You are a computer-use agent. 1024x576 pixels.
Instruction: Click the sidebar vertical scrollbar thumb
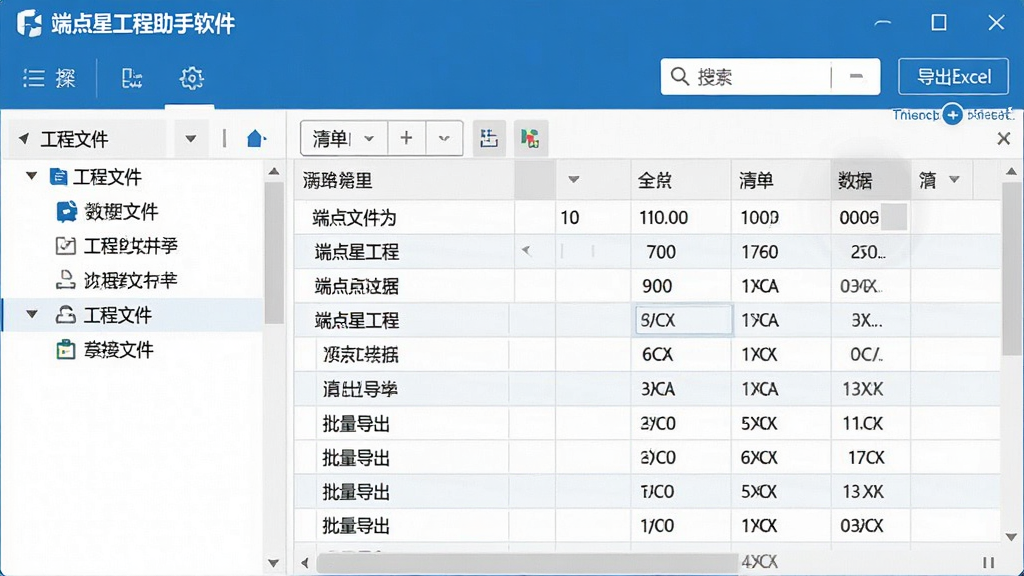[x=274, y=253]
